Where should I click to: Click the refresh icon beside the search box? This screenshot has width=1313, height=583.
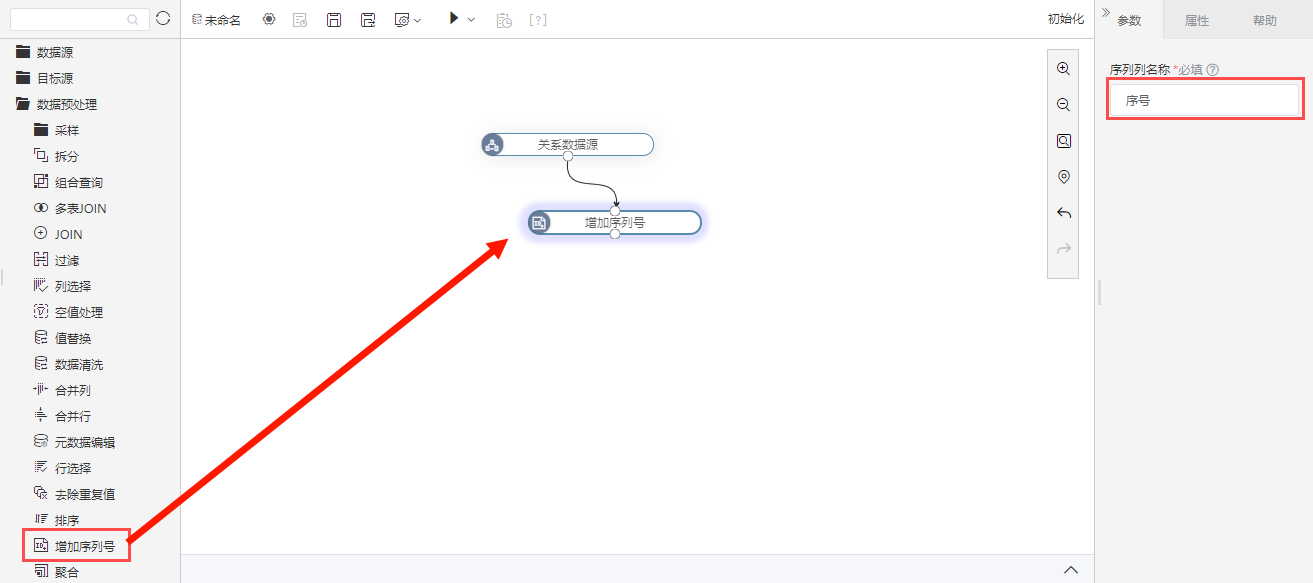click(x=163, y=18)
